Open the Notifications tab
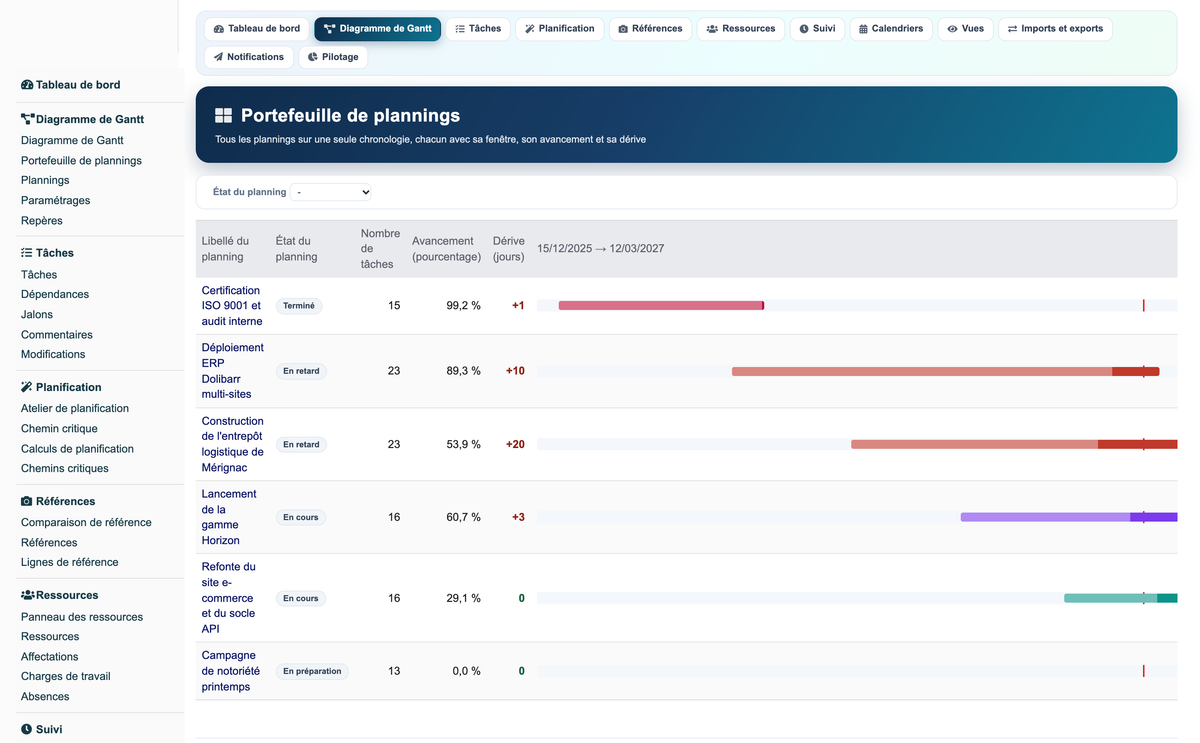1200x743 pixels. [x=249, y=57]
